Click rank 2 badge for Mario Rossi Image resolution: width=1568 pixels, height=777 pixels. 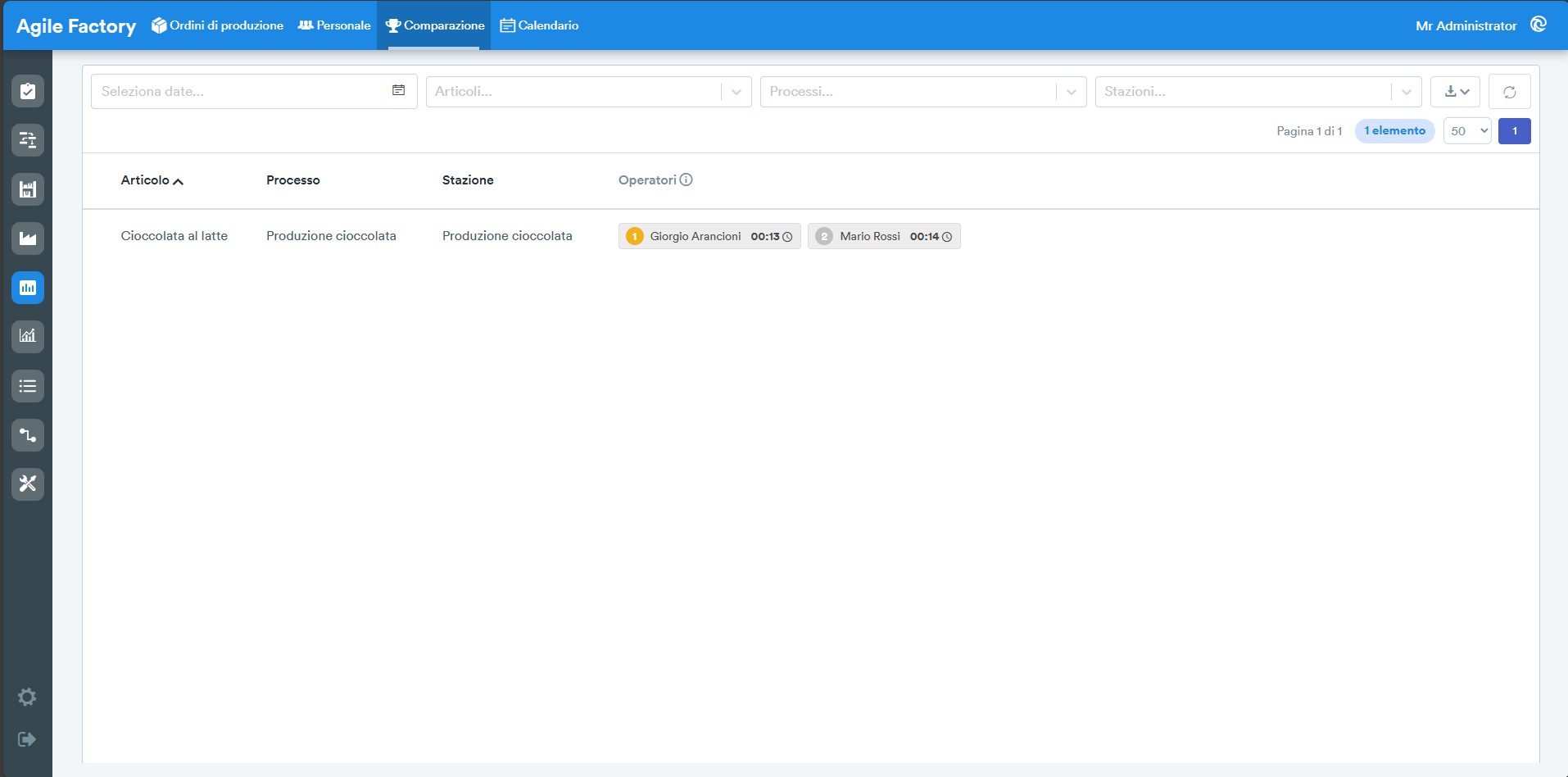pos(824,236)
